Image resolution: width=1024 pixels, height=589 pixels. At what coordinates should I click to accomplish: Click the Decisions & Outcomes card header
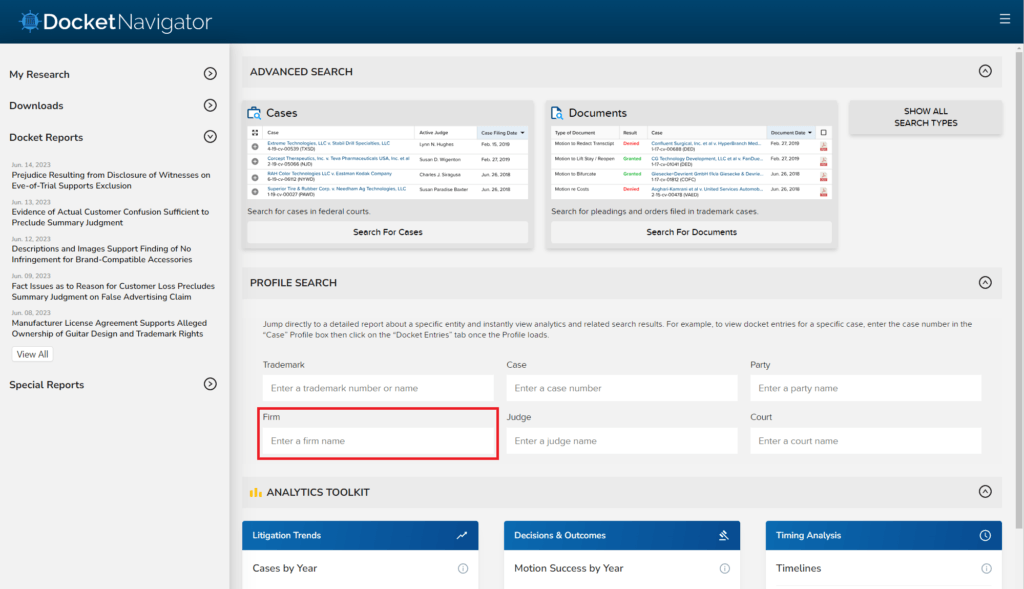coord(622,535)
